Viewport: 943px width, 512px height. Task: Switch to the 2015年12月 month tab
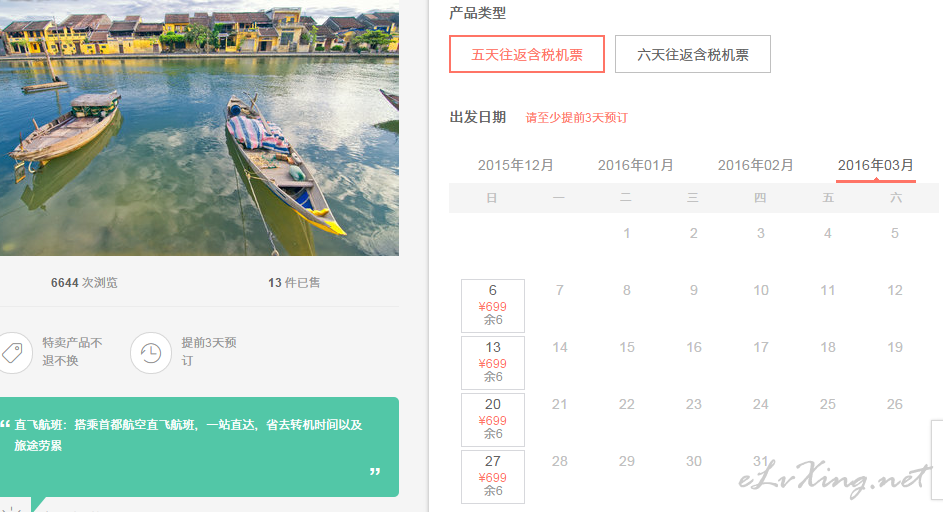(x=515, y=165)
